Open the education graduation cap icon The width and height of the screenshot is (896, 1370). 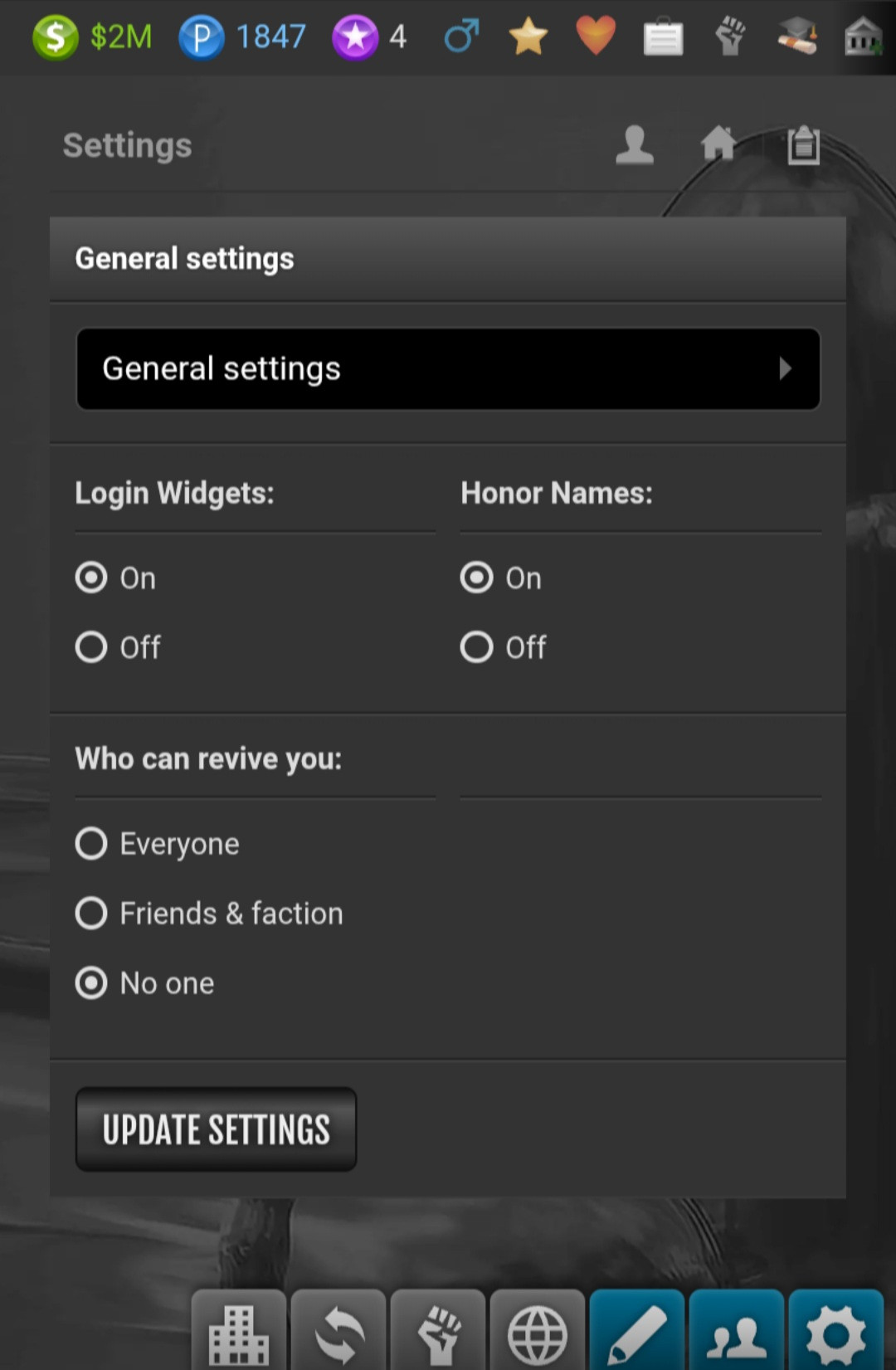tap(796, 37)
